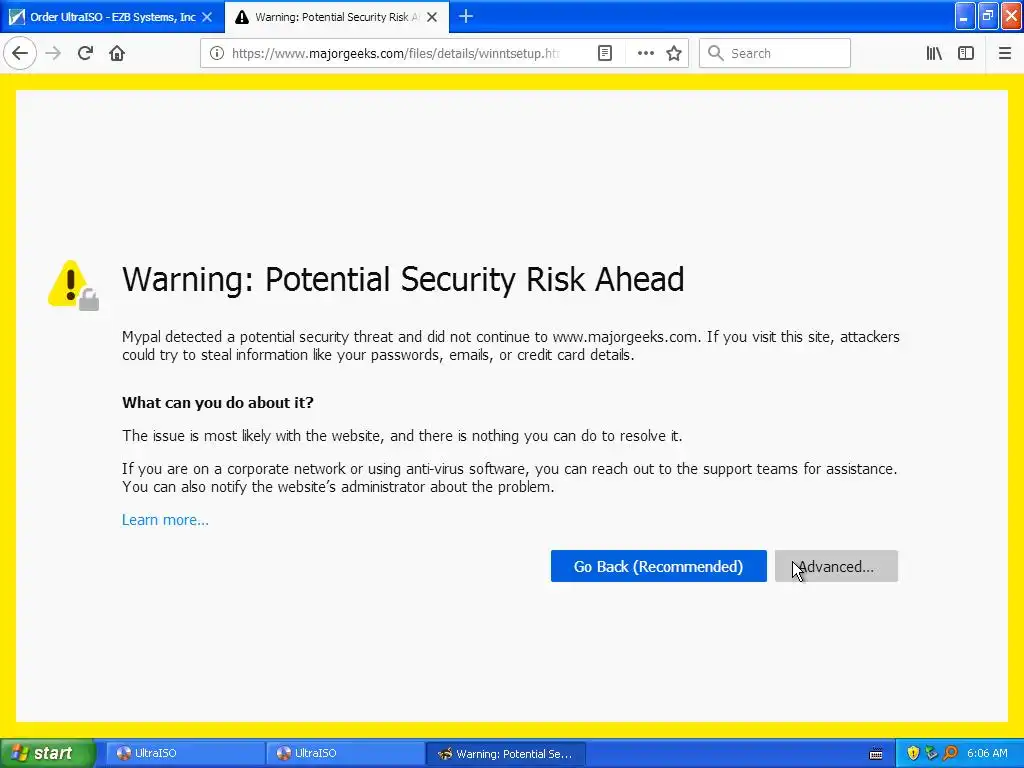Click the Warning: Potential Security Risk Ahead heading
The image size is (1024, 768).
point(403,280)
